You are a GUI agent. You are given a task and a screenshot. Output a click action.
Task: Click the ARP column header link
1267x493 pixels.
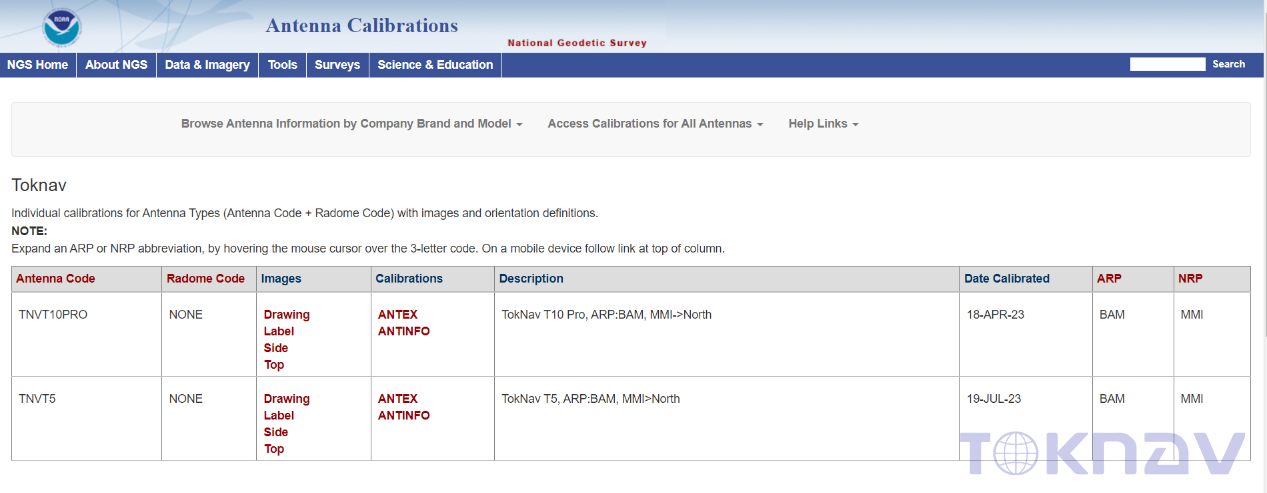1109,279
